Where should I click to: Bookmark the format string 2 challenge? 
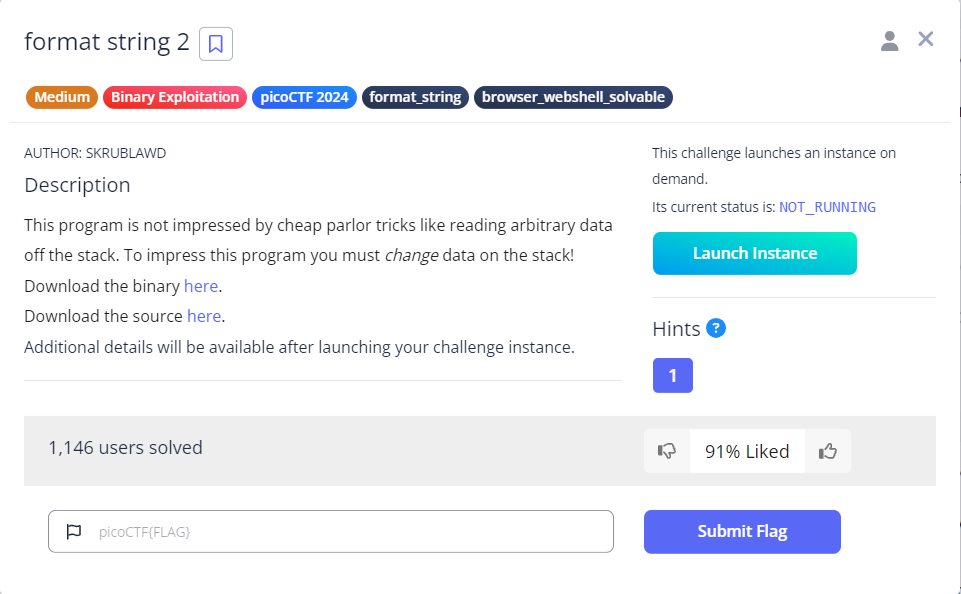[216, 44]
